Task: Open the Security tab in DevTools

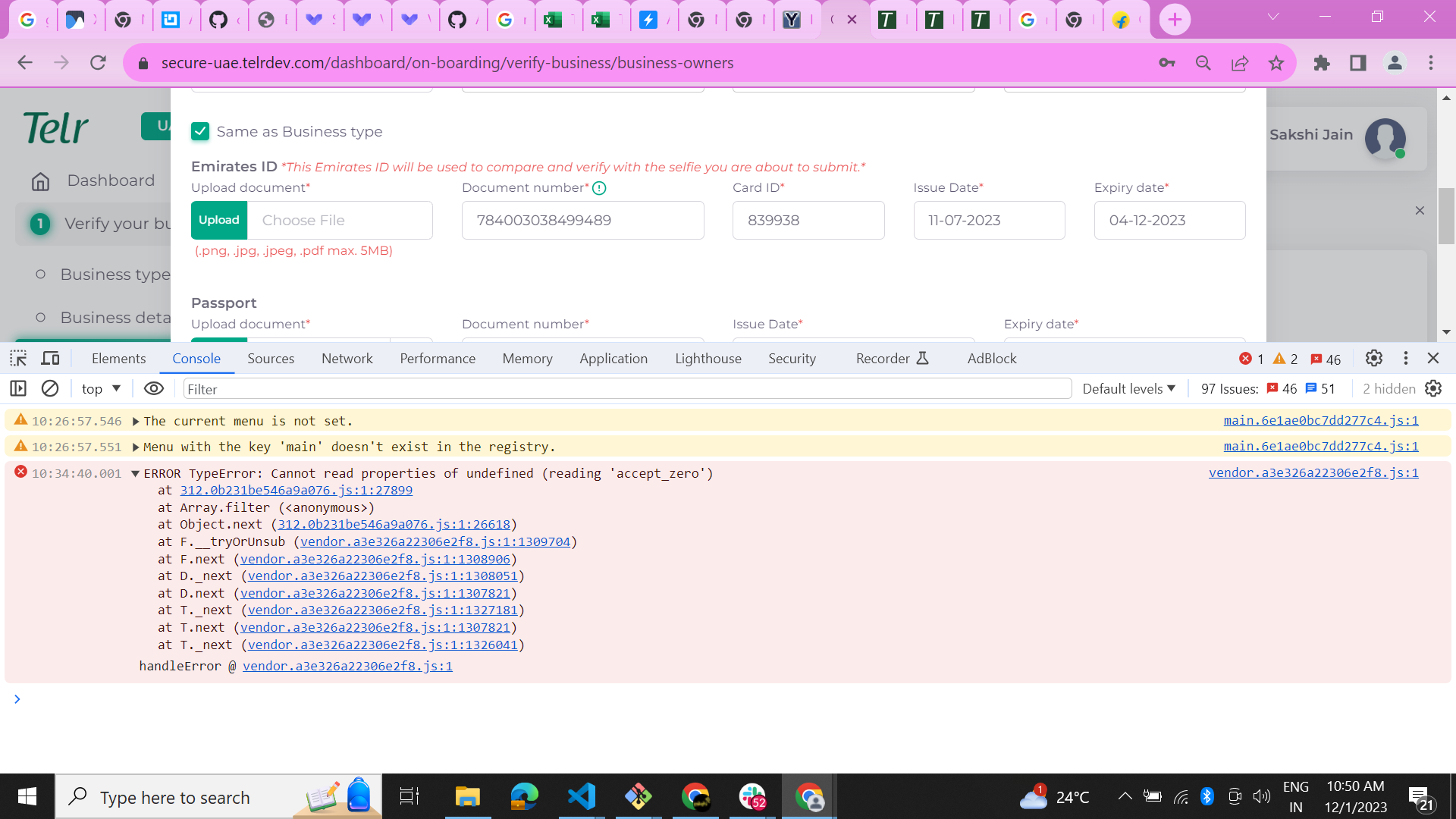Action: point(792,358)
